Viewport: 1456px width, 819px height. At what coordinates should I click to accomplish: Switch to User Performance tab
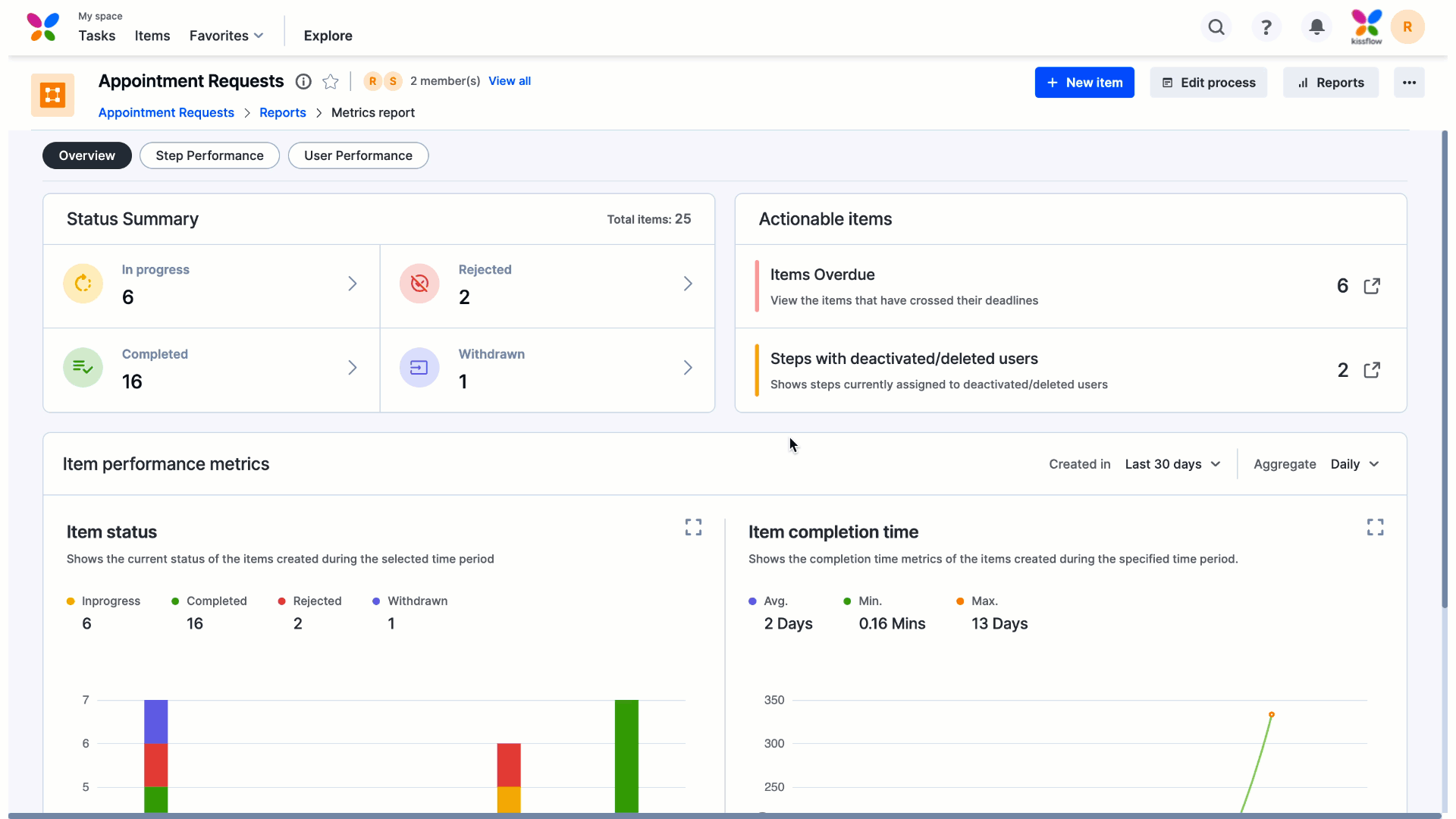pyautogui.click(x=358, y=155)
